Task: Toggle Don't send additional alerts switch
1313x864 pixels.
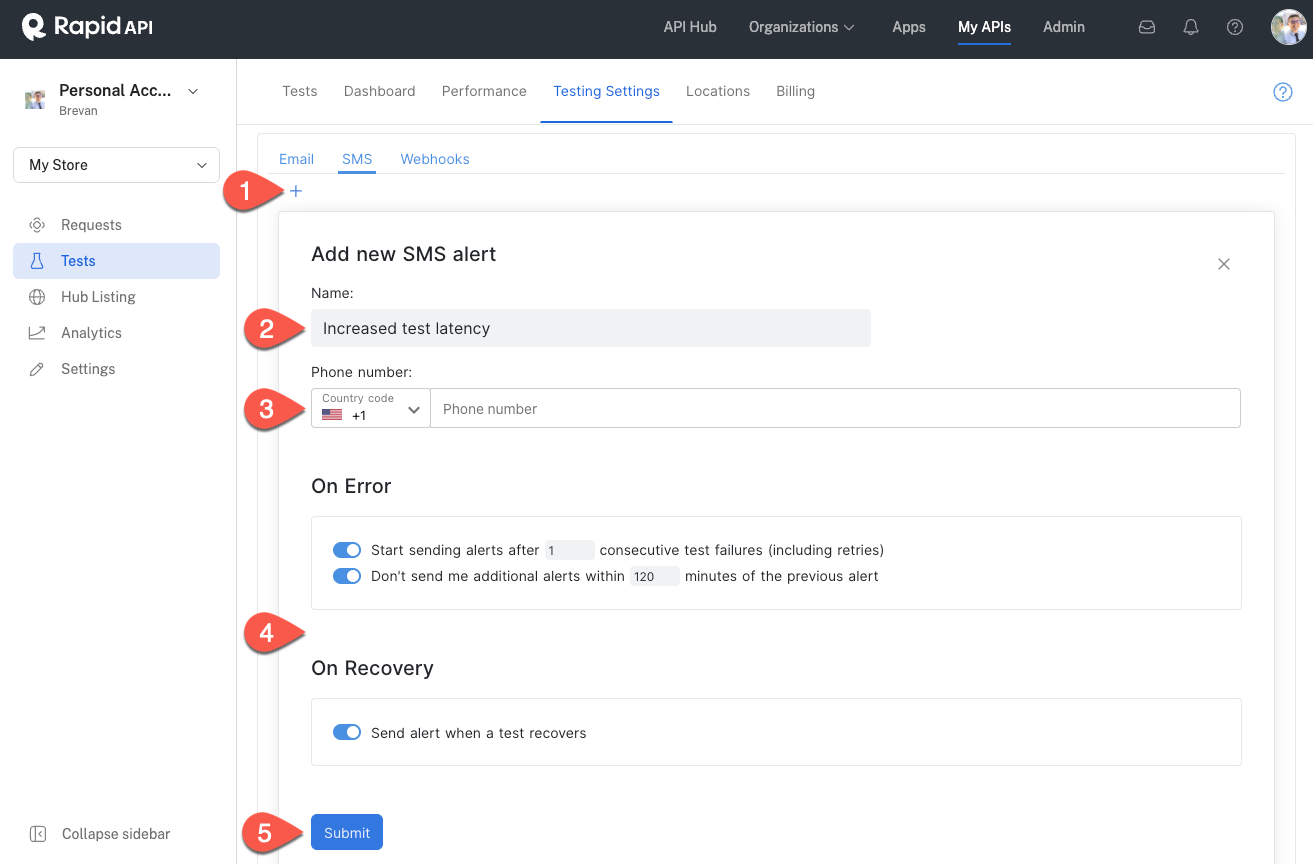Action: (347, 576)
